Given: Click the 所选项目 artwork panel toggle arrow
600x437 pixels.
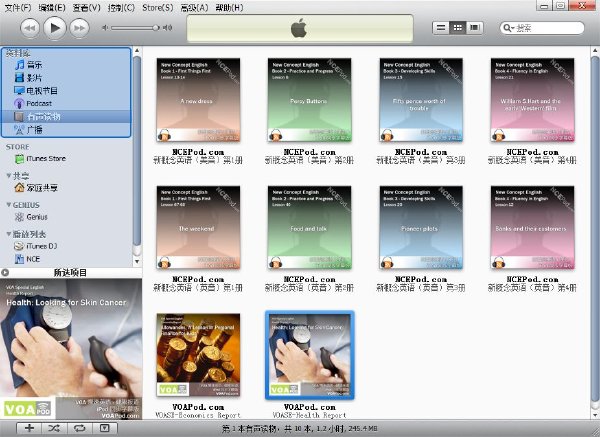Looking at the screenshot, I should (5, 273).
